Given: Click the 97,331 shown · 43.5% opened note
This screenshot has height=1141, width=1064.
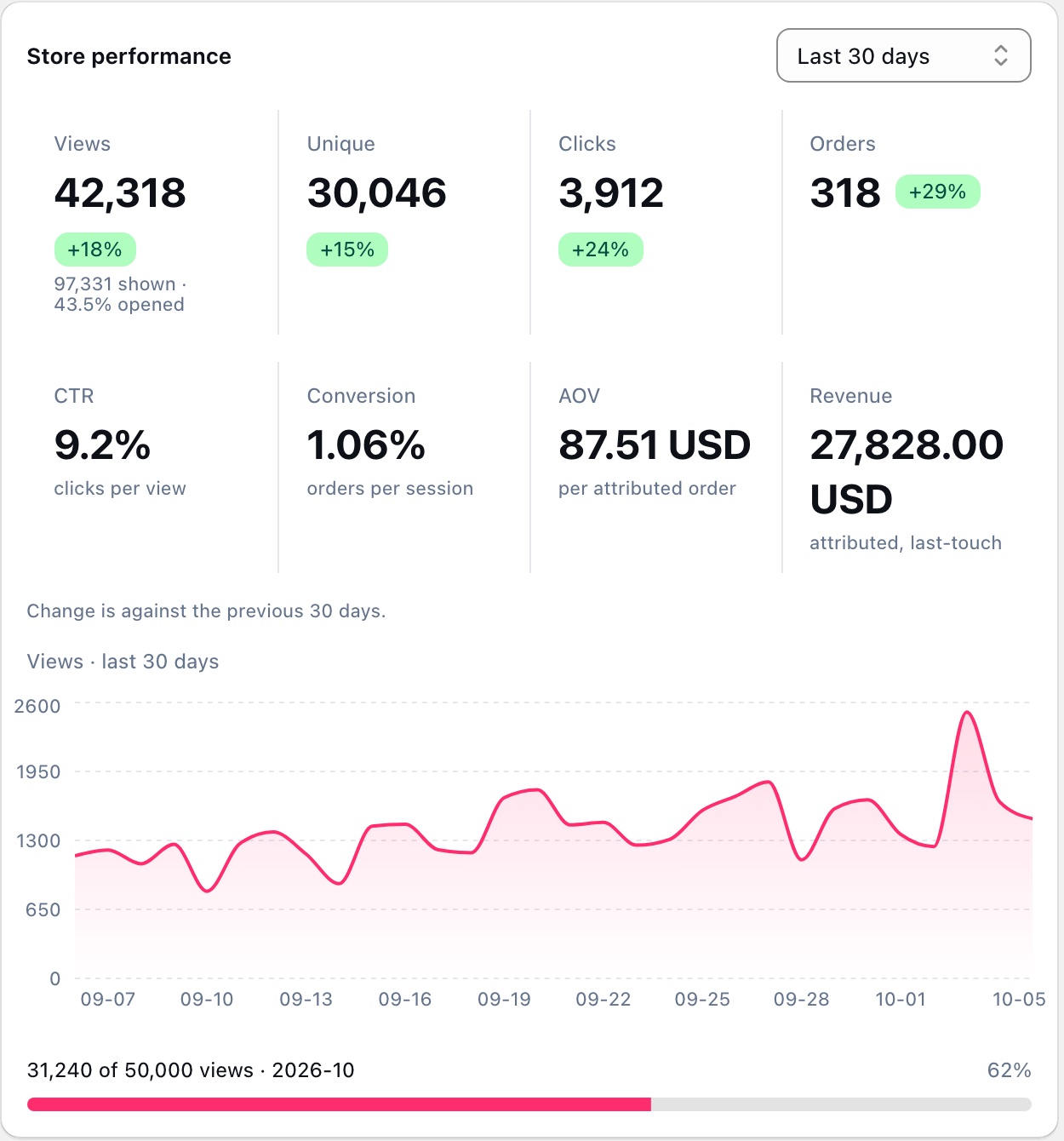Looking at the screenshot, I should click(x=120, y=295).
